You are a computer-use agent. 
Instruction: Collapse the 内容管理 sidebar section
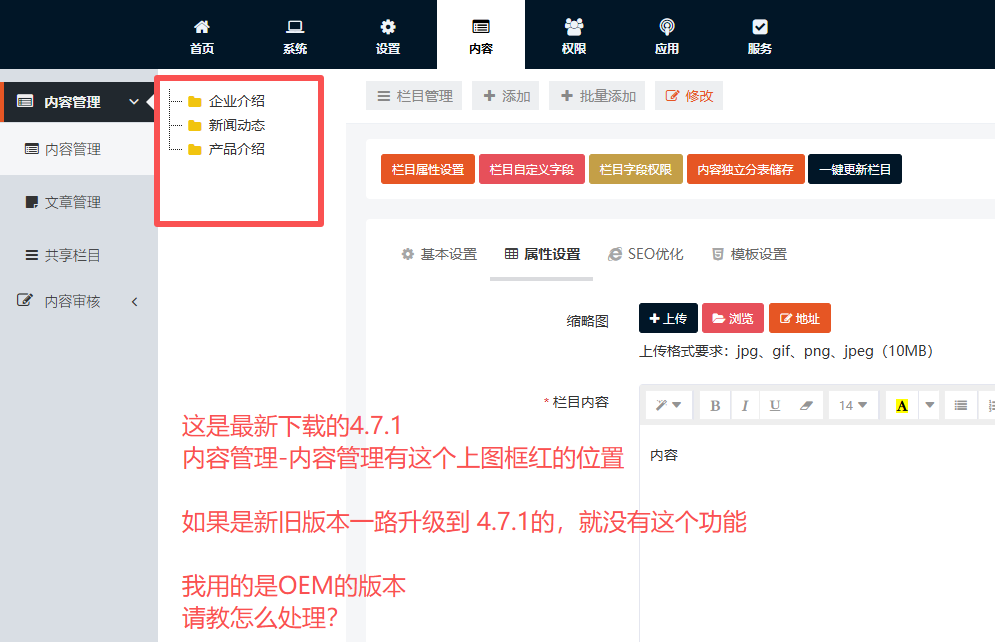(134, 102)
